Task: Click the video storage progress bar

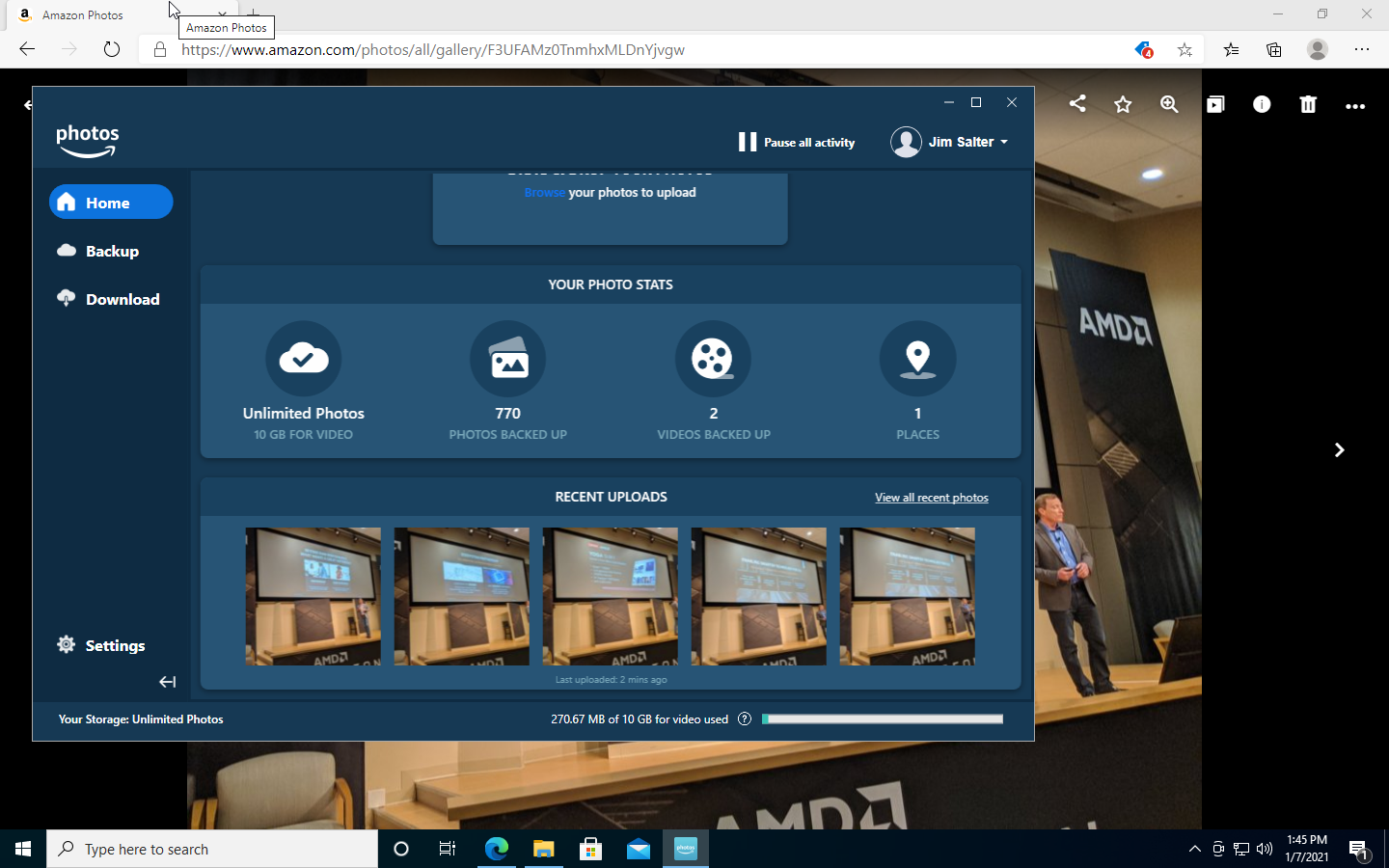Action: [x=881, y=719]
